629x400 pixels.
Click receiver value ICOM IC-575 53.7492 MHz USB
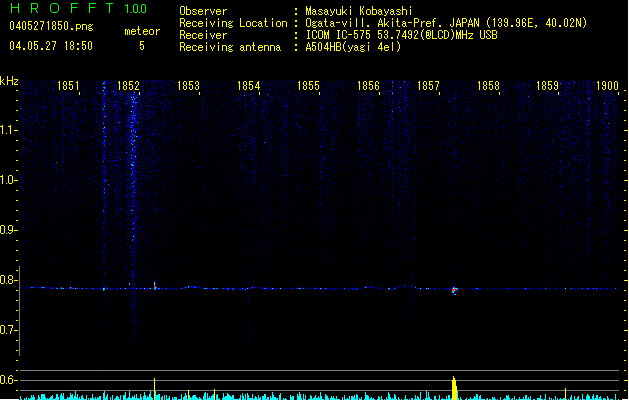point(401,35)
